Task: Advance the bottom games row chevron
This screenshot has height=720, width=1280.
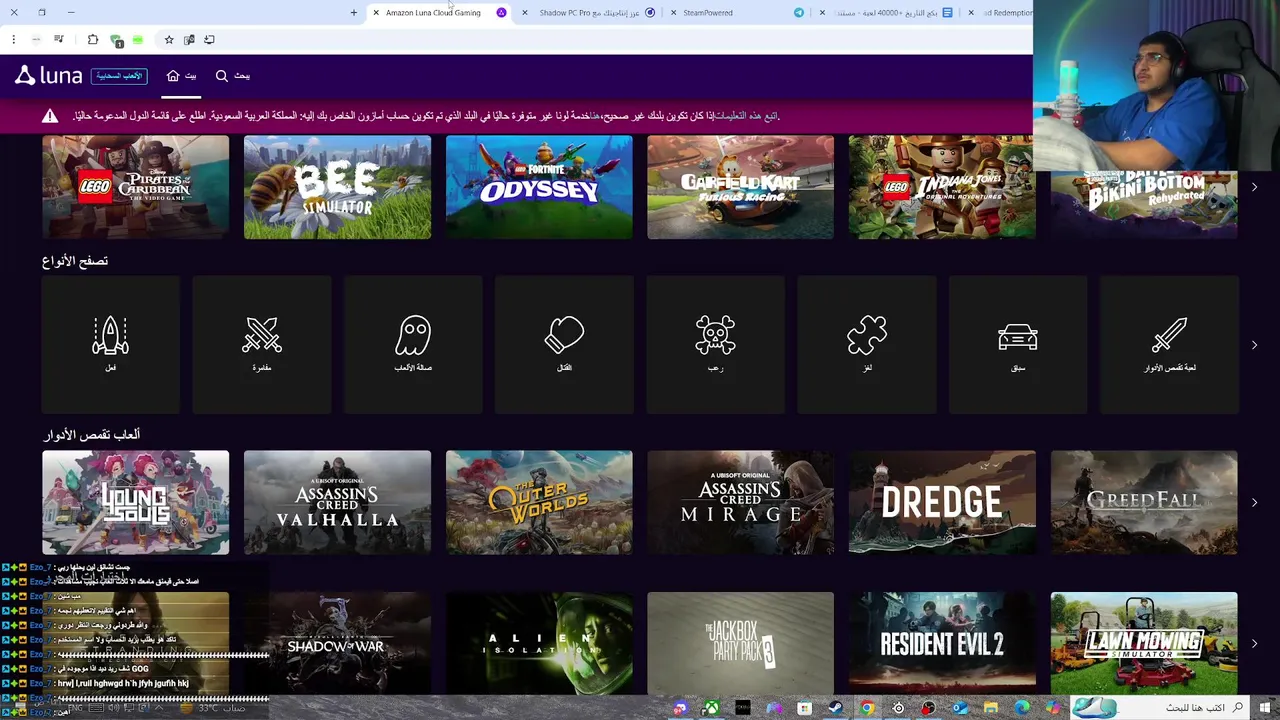Action: point(1254,644)
